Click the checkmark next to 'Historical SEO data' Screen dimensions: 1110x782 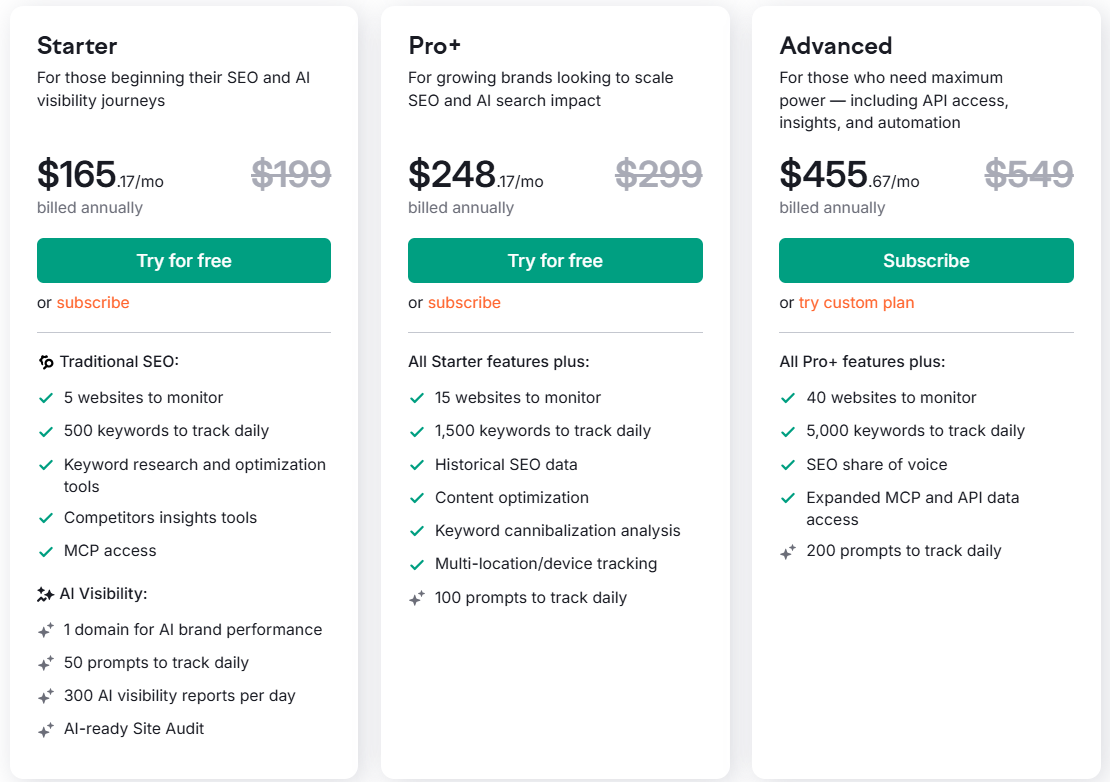[x=416, y=464]
